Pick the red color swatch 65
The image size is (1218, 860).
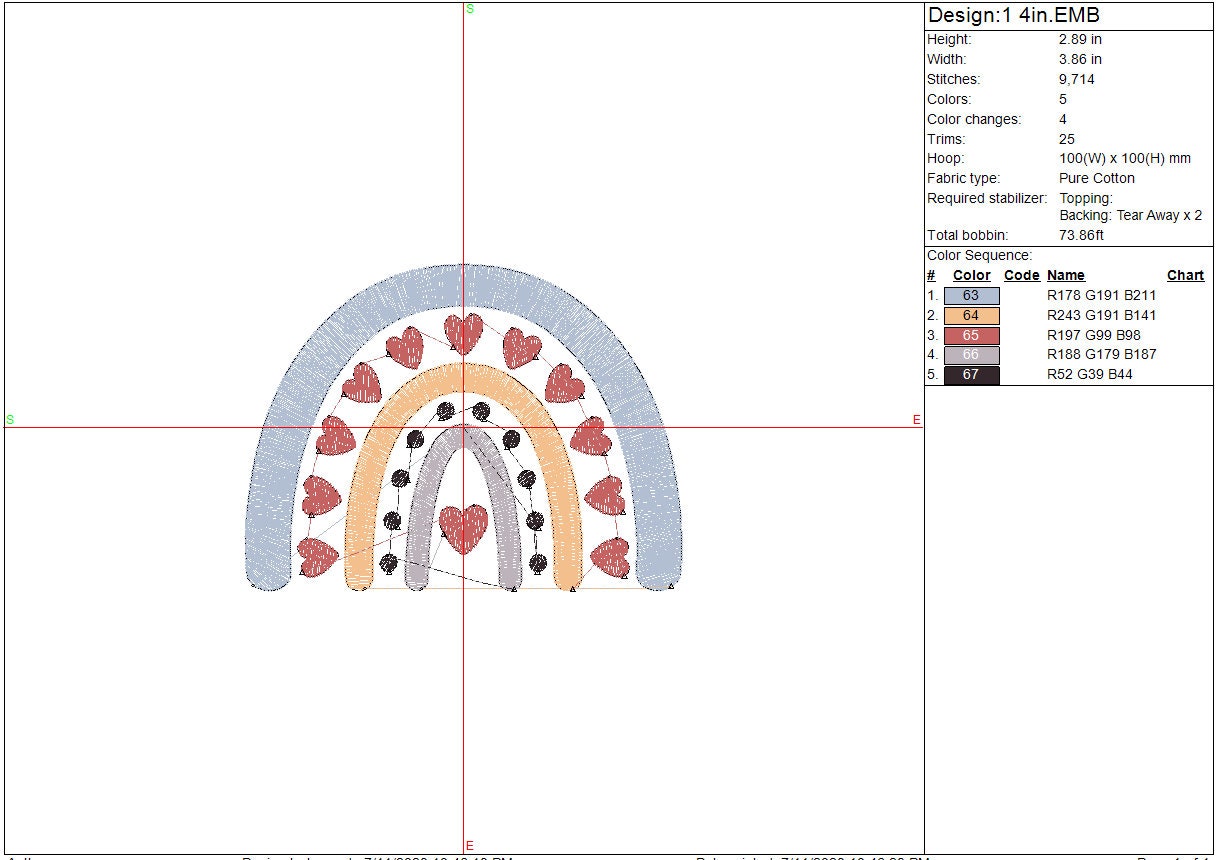(971, 336)
